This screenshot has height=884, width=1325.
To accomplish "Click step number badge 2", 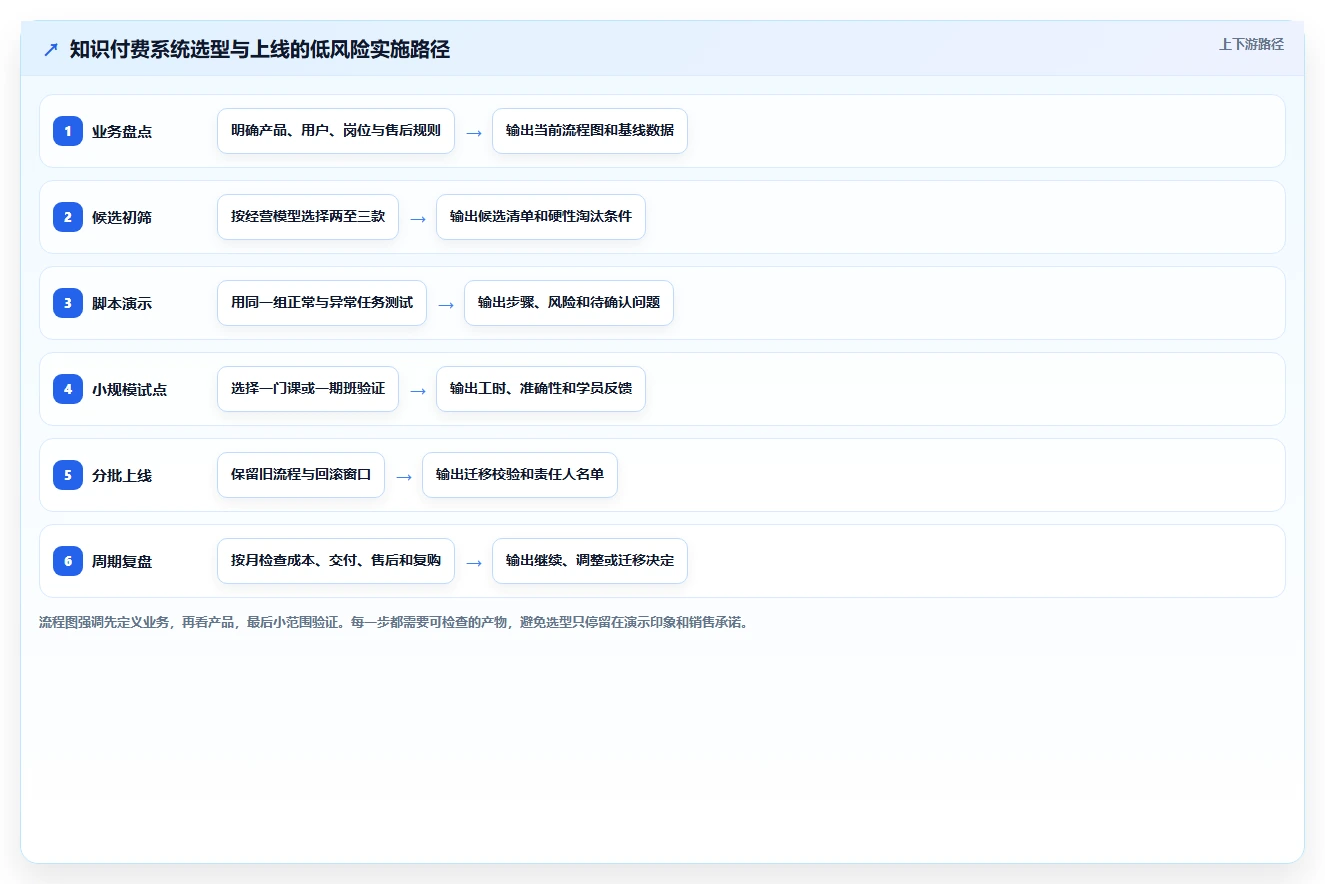I will [68, 217].
